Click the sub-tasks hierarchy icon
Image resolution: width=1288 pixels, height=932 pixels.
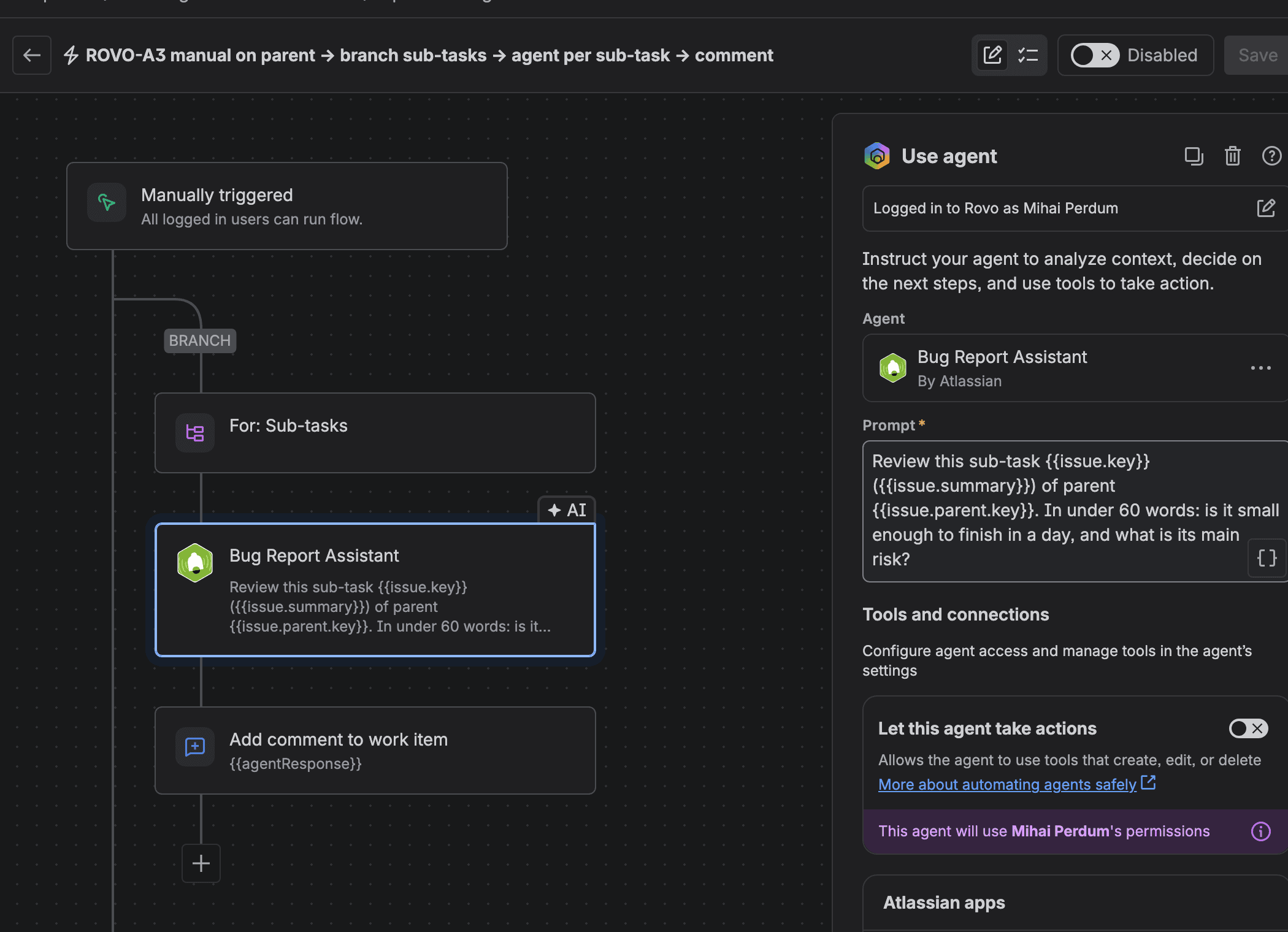coord(195,433)
